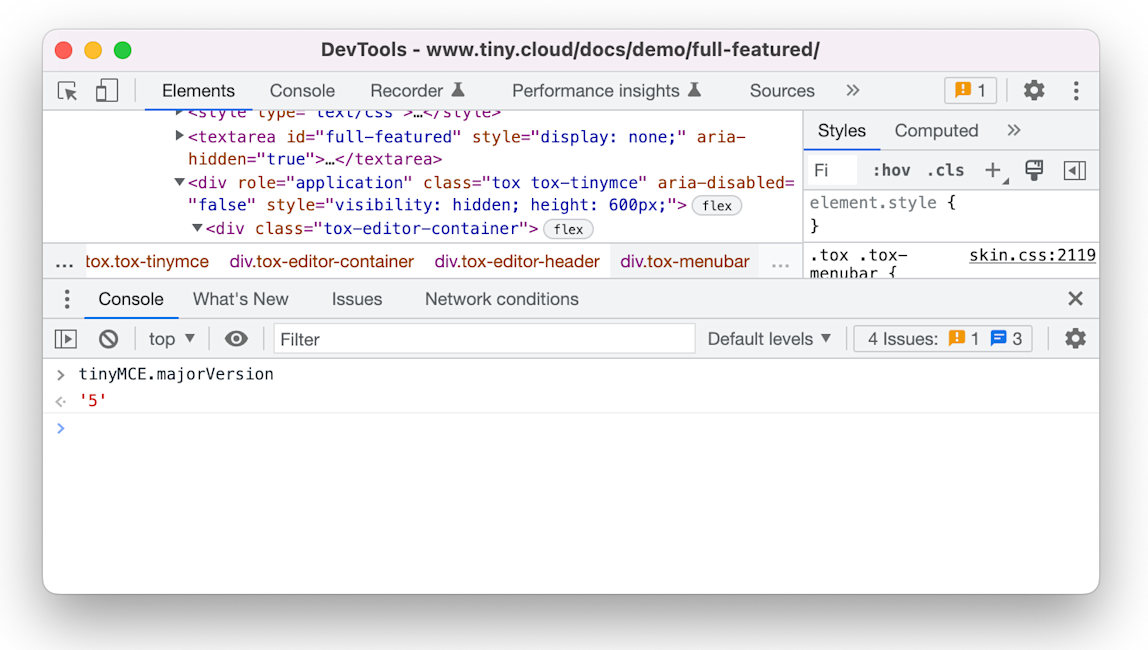Collapse the div role application node

(179, 182)
